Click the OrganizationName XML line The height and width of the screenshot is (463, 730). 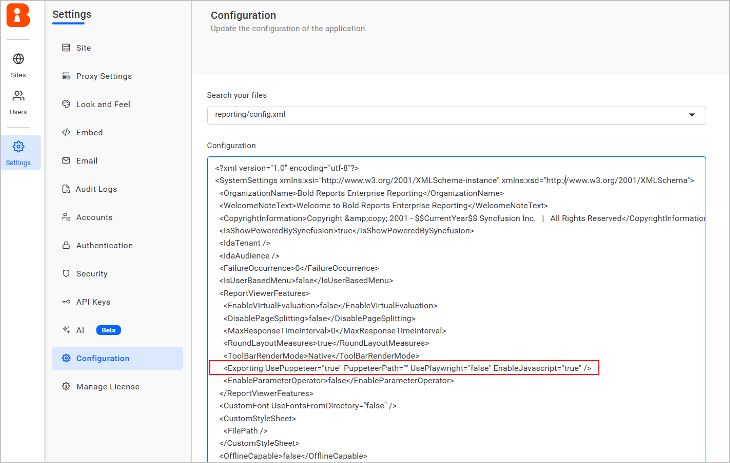pos(361,193)
